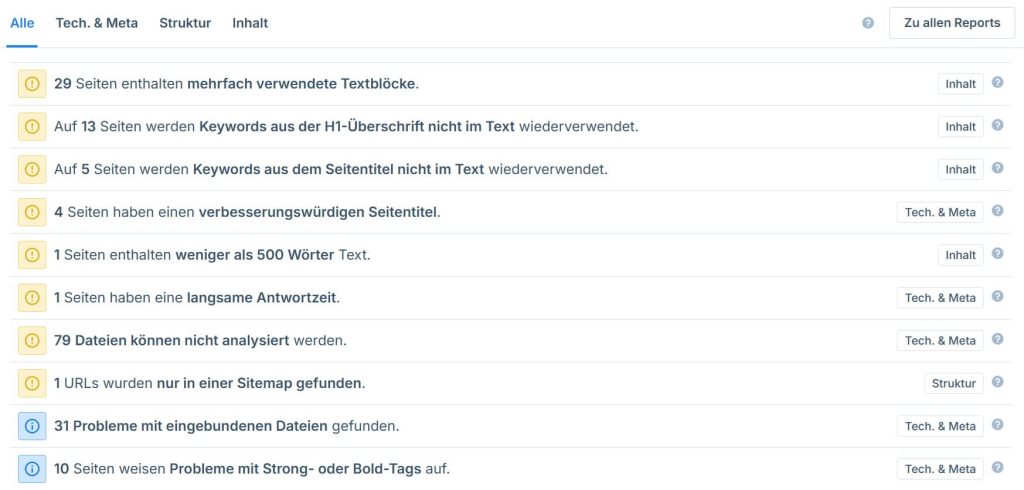
Task: Click Struktur tag on the Sitemap row
Action: [953, 383]
